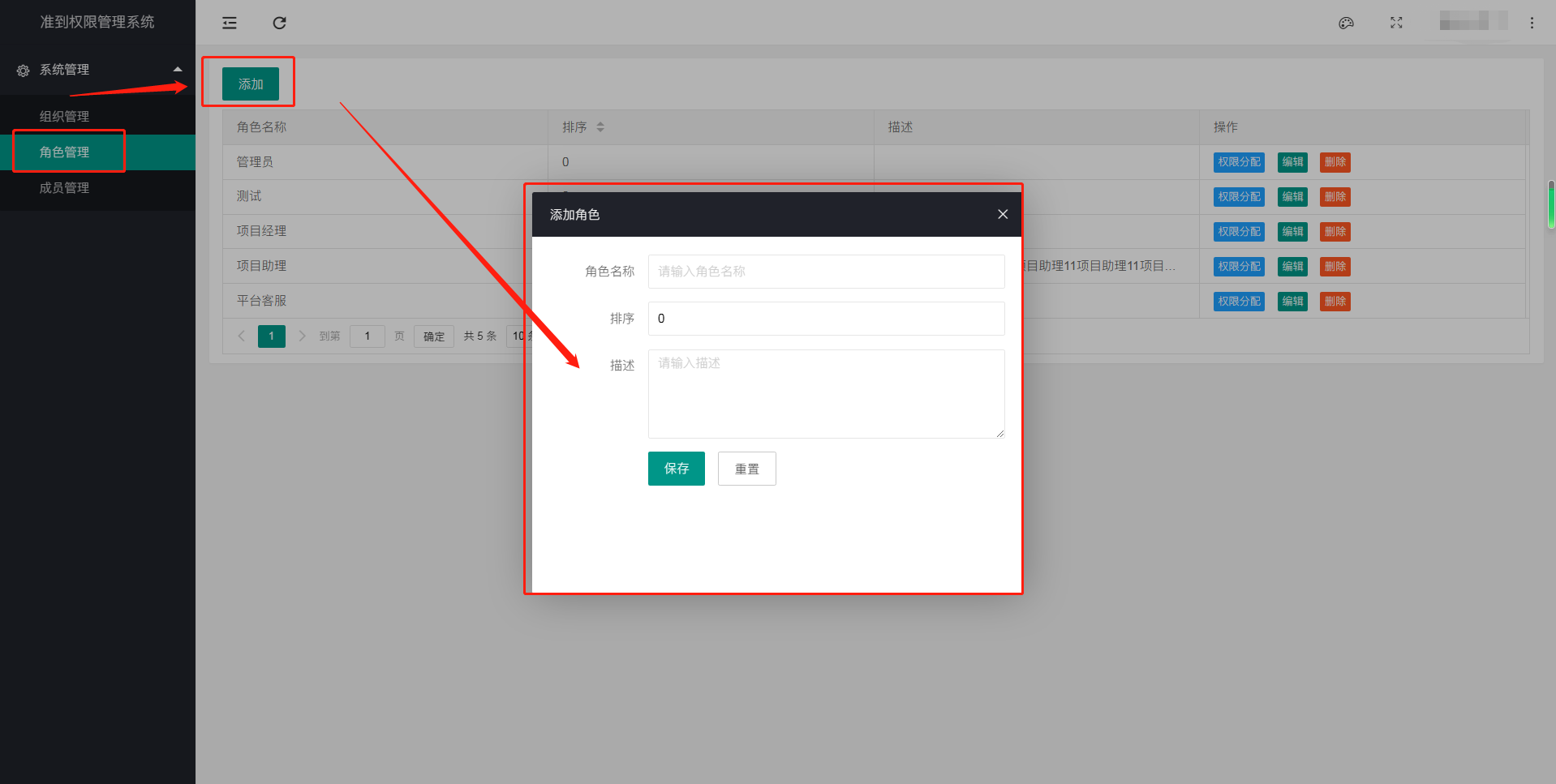
Task: Click the 添加 button
Action: [251, 84]
